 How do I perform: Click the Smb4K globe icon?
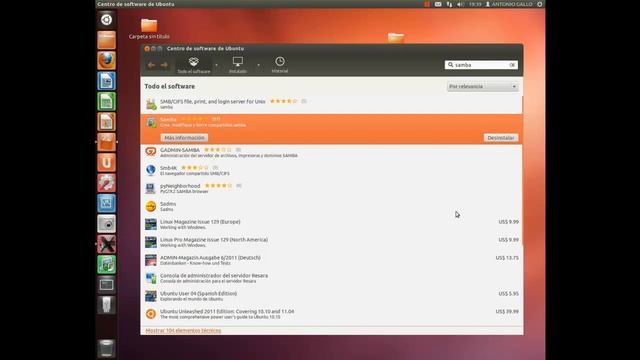(151, 170)
